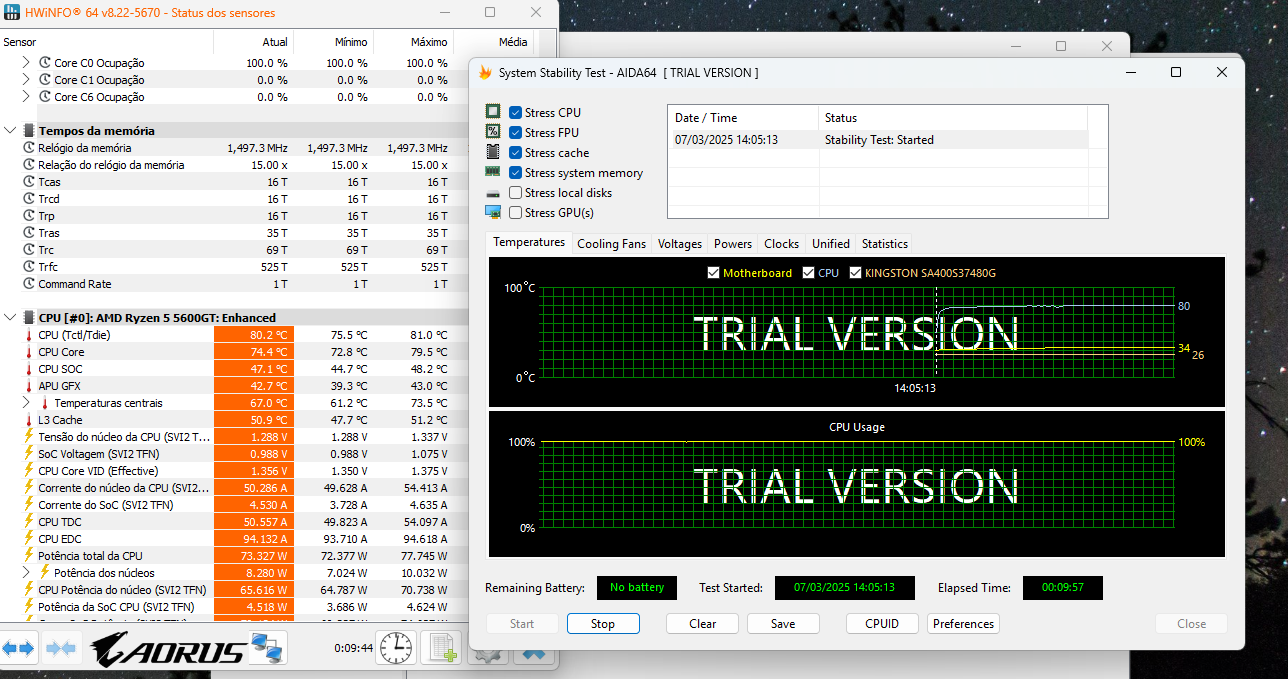The image size is (1288, 679).
Task: Click thermometer icon beside CPU (Tctl/Tdie)
Action: click(x=28, y=335)
